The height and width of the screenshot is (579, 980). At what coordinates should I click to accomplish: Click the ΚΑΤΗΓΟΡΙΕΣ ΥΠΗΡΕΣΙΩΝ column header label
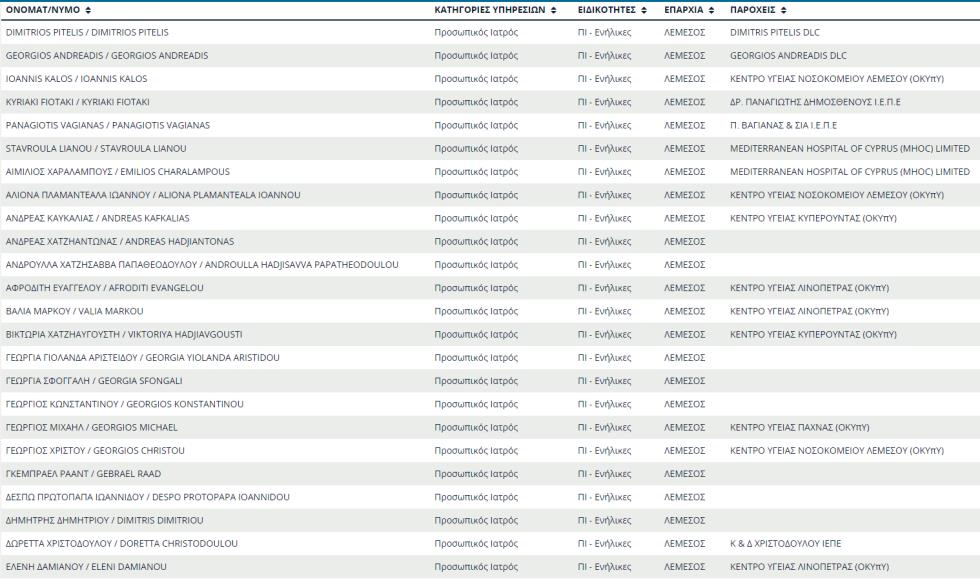(490, 10)
